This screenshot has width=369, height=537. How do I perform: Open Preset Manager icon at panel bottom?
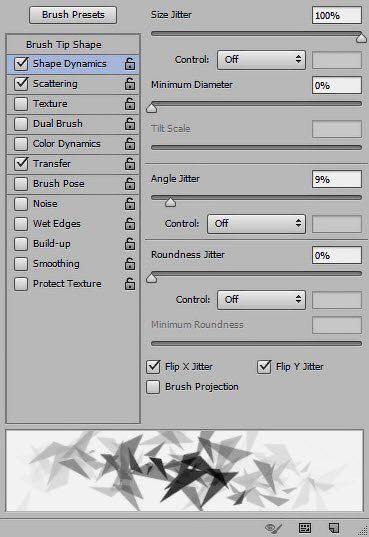click(x=305, y=528)
